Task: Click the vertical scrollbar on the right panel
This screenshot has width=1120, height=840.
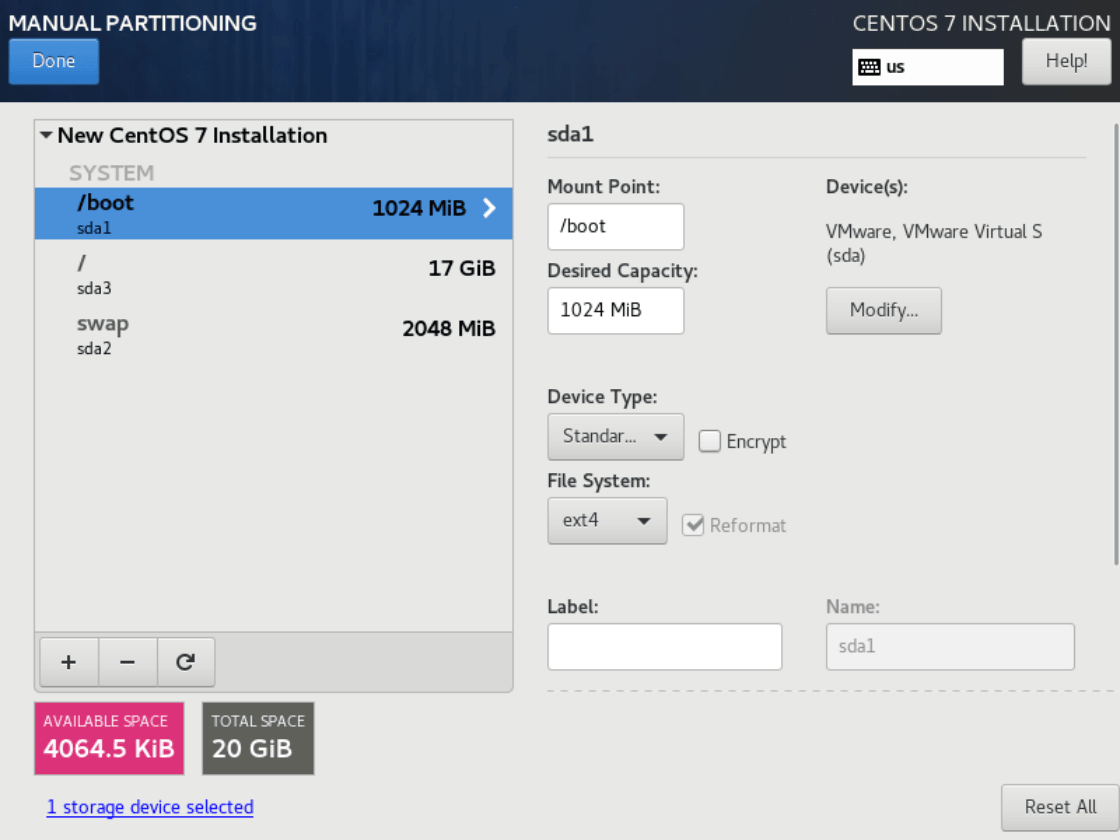Action: 1116,343
